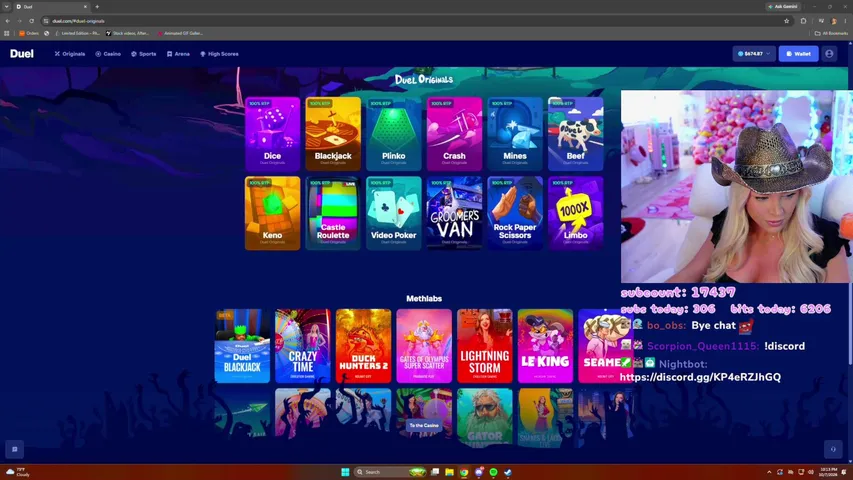
Task: Open a new browser tab
Action: (97, 7)
